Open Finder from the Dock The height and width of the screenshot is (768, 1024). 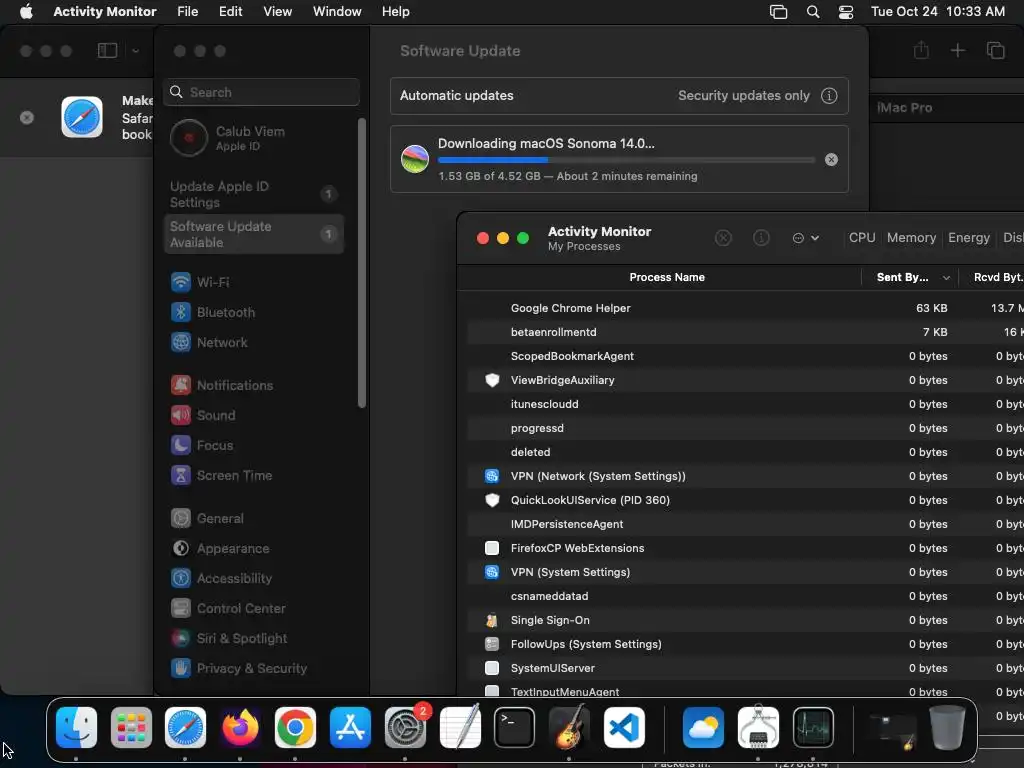click(76, 727)
